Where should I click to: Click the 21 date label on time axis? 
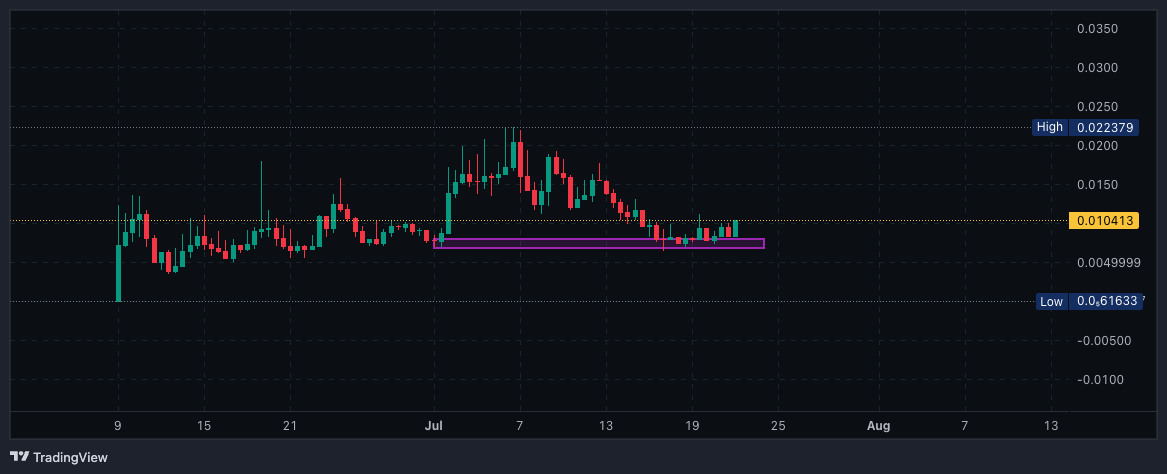point(290,426)
